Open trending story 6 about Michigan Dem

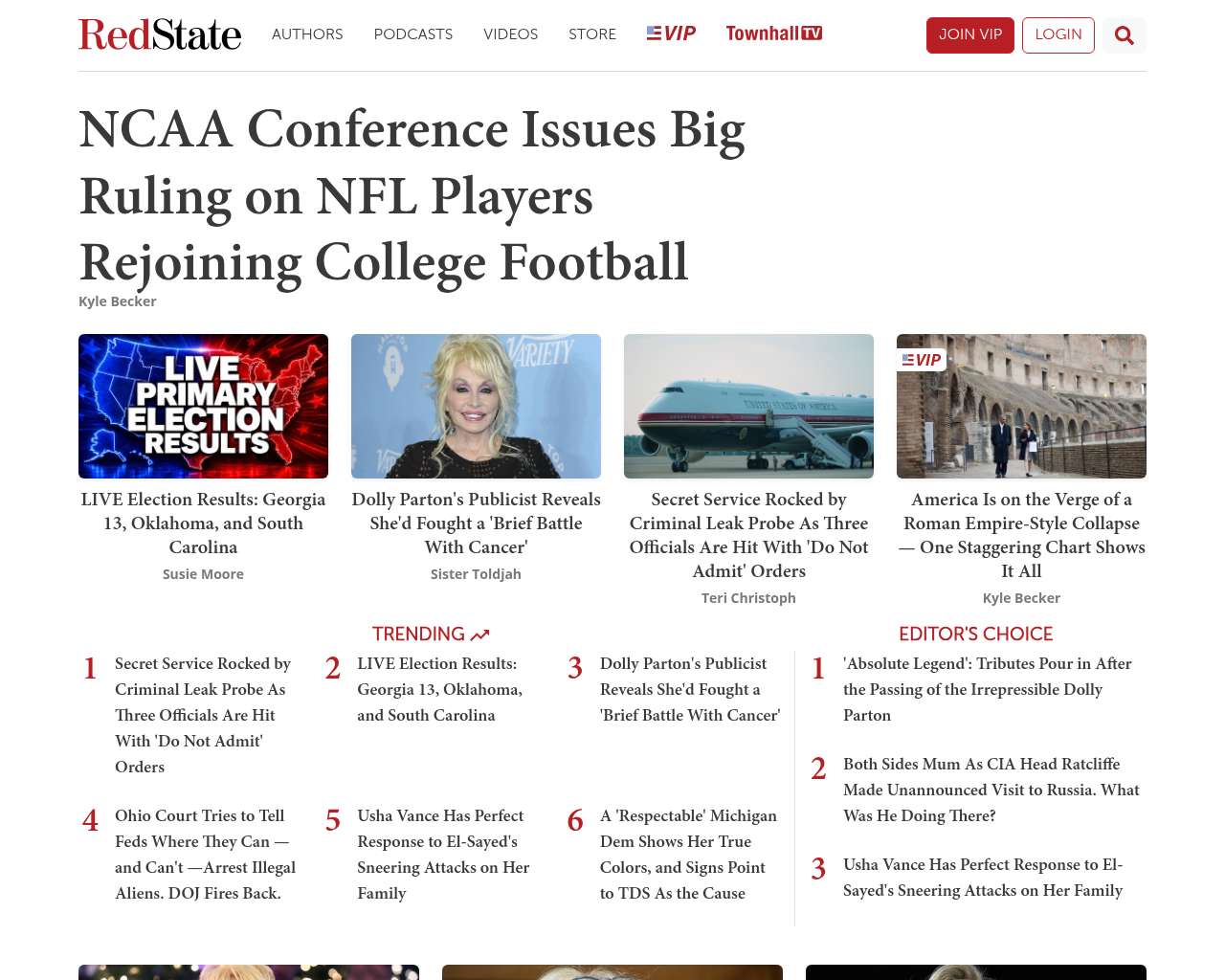pos(689,855)
